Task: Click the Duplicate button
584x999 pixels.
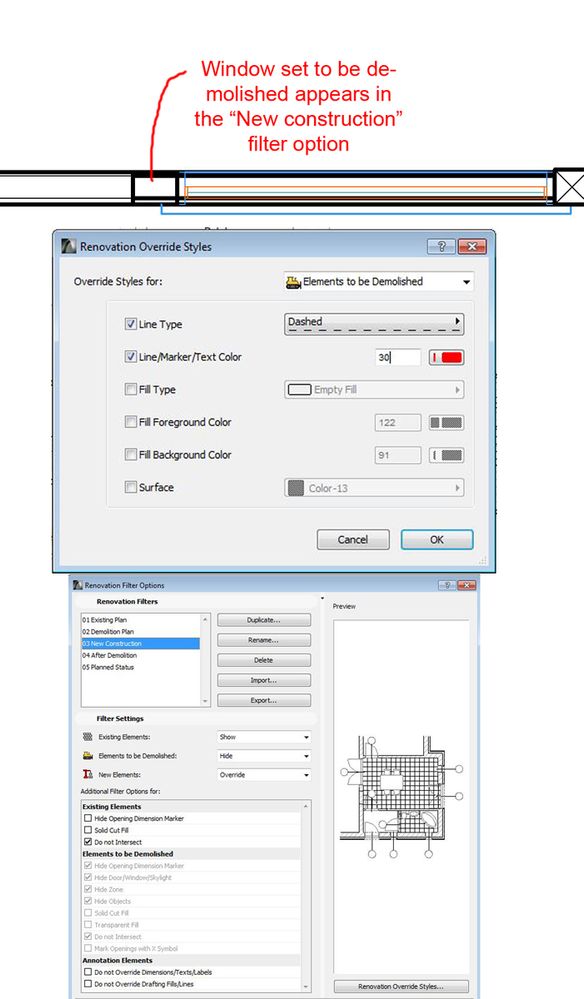Action: click(264, 620)
